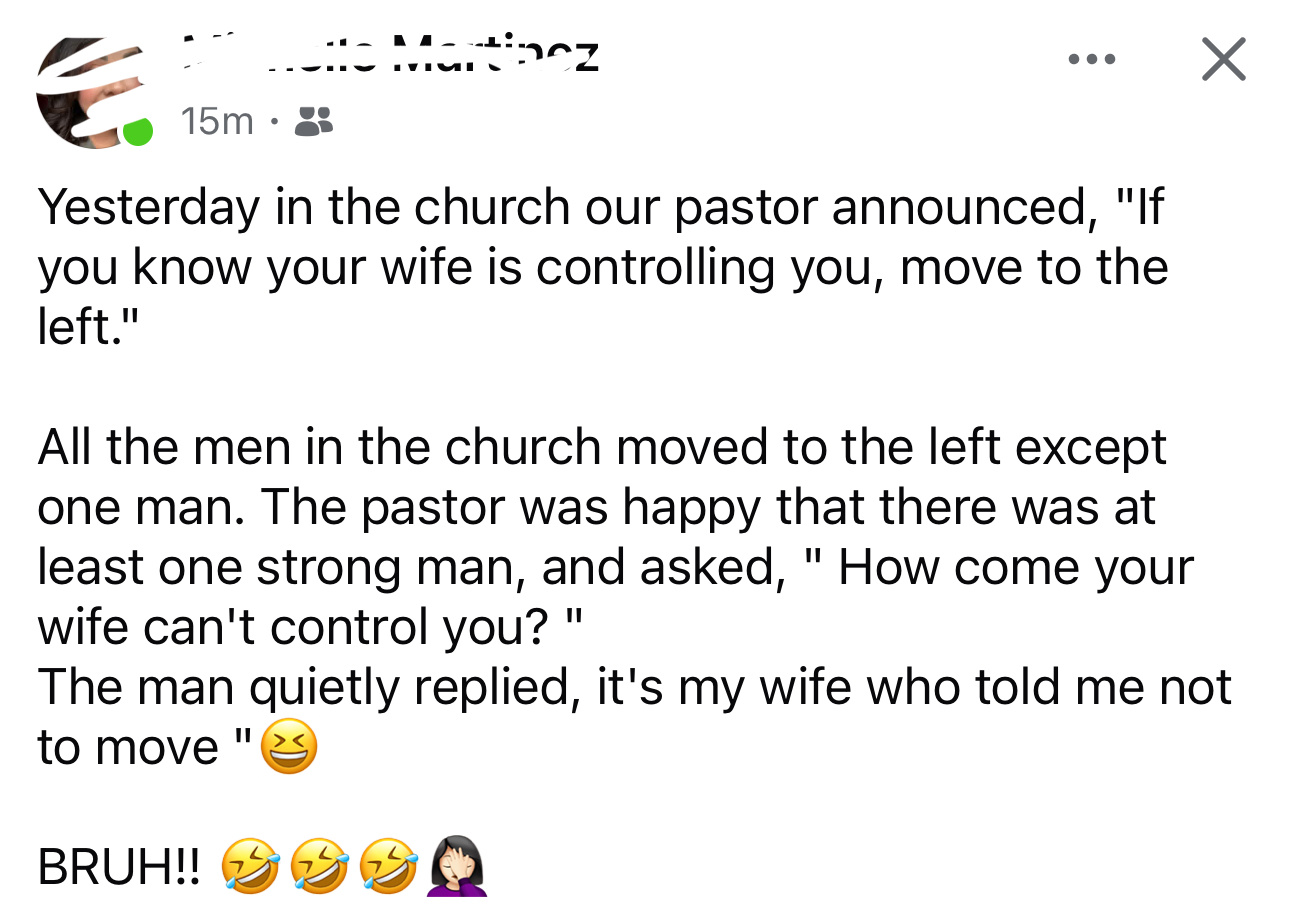Click the middle rolling-laughing emoji
This screenshot has width=1290, height=915.
pos(319,866)
